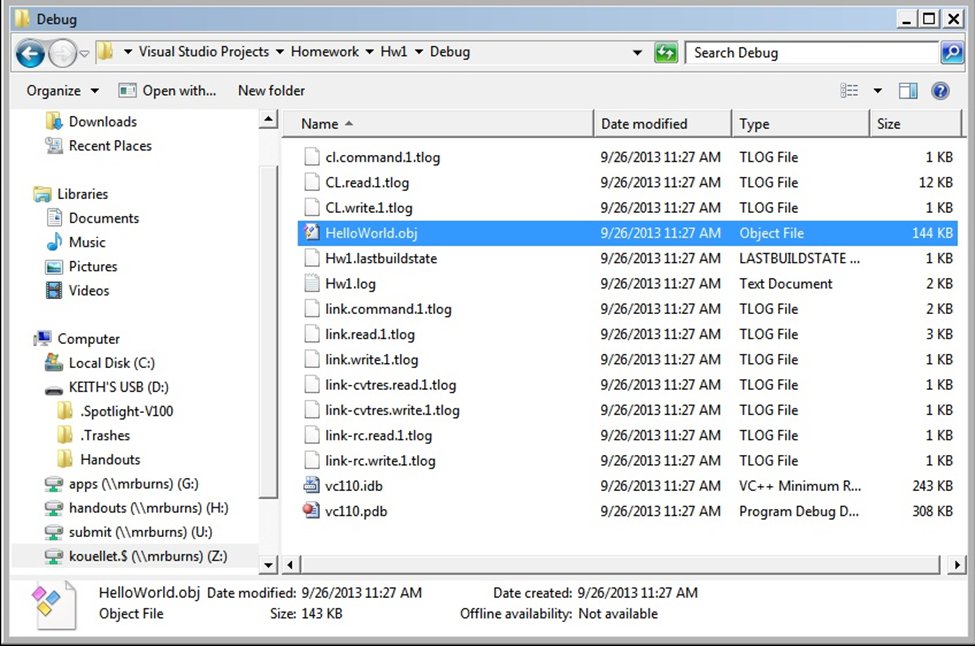Open the Organize menu

click(62, 91)
